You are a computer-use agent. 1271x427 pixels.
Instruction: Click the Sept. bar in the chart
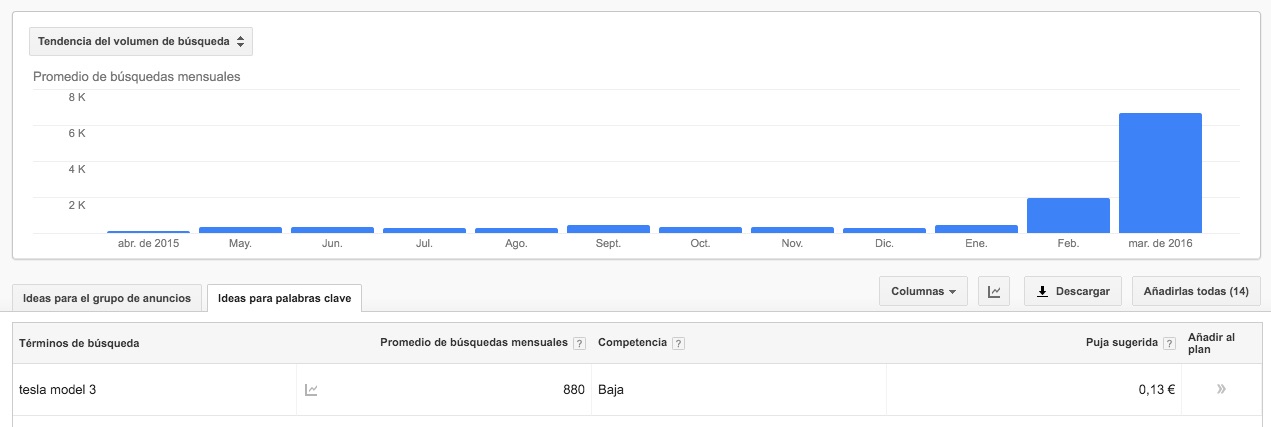pos(608,229)
